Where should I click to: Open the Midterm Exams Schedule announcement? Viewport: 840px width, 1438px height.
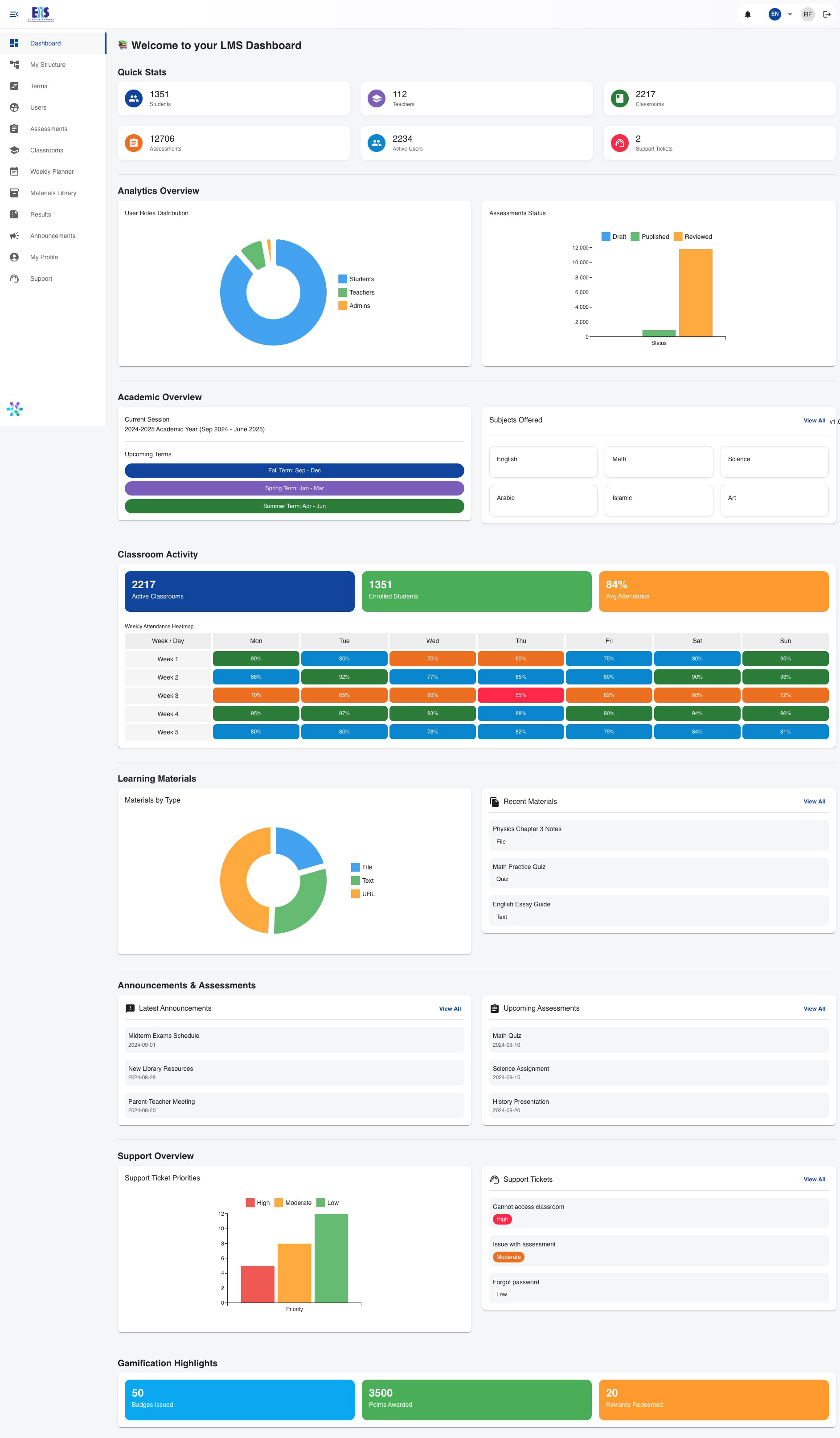[164, 1036]
